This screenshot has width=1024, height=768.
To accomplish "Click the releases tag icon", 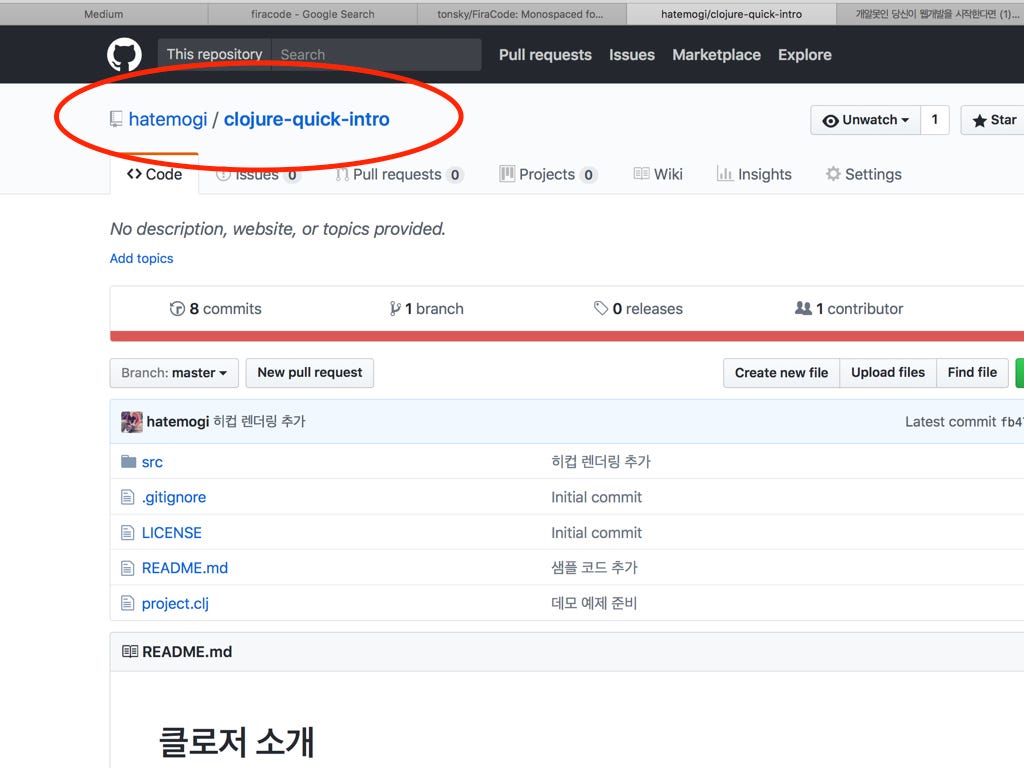I will tap(601, 308).
